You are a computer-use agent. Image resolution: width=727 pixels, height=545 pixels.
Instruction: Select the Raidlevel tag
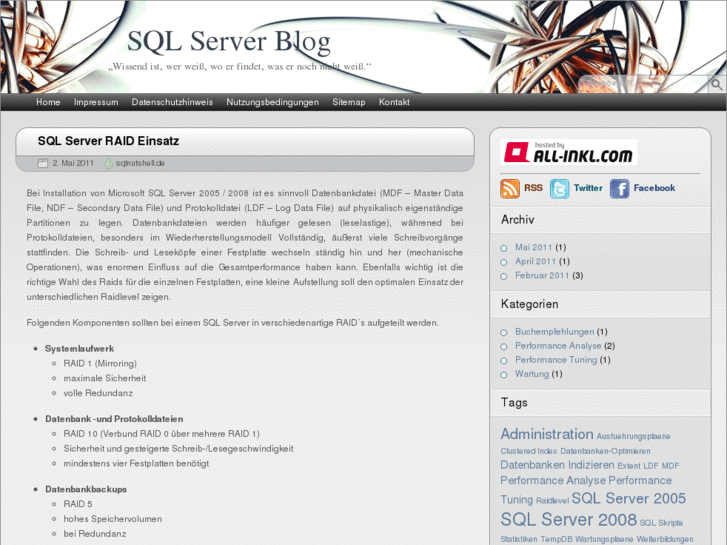552,500
